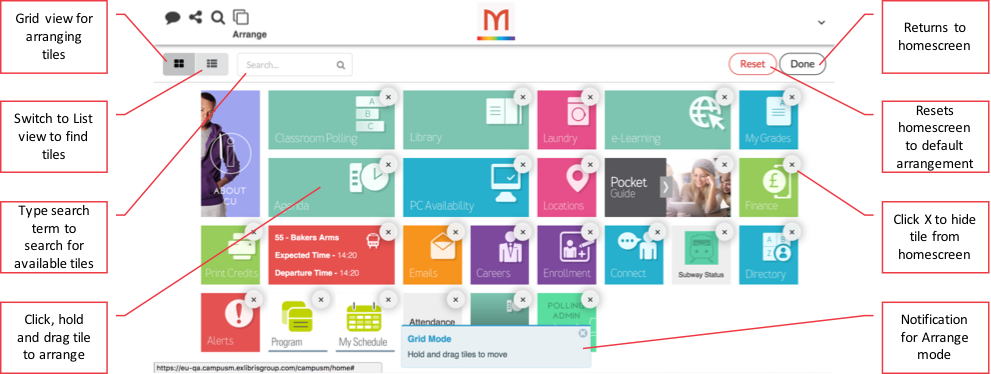Click the share icon in header
The height and width of the screenshot is (374, 991).
195,17
